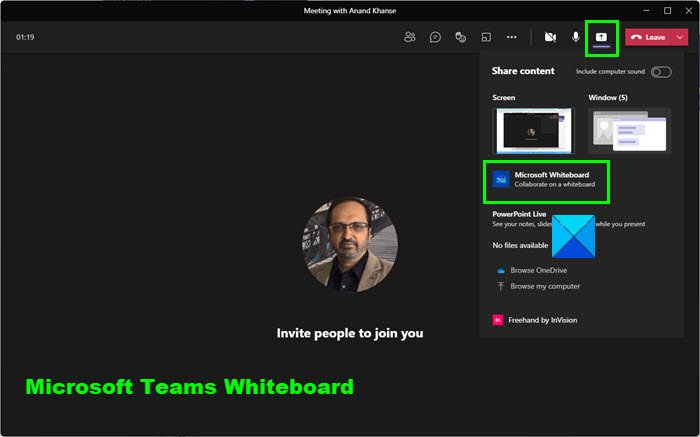The width and height of the screenshot is (700, 437).
Task: Open the breakout rooms icon
Action: (x=486, y=37)
